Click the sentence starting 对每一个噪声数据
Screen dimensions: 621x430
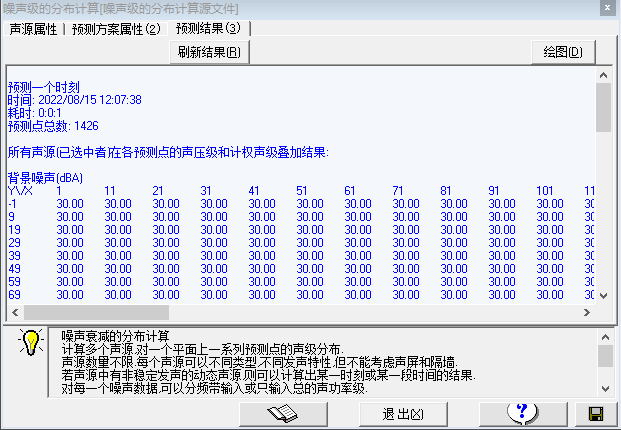point(215,388)
